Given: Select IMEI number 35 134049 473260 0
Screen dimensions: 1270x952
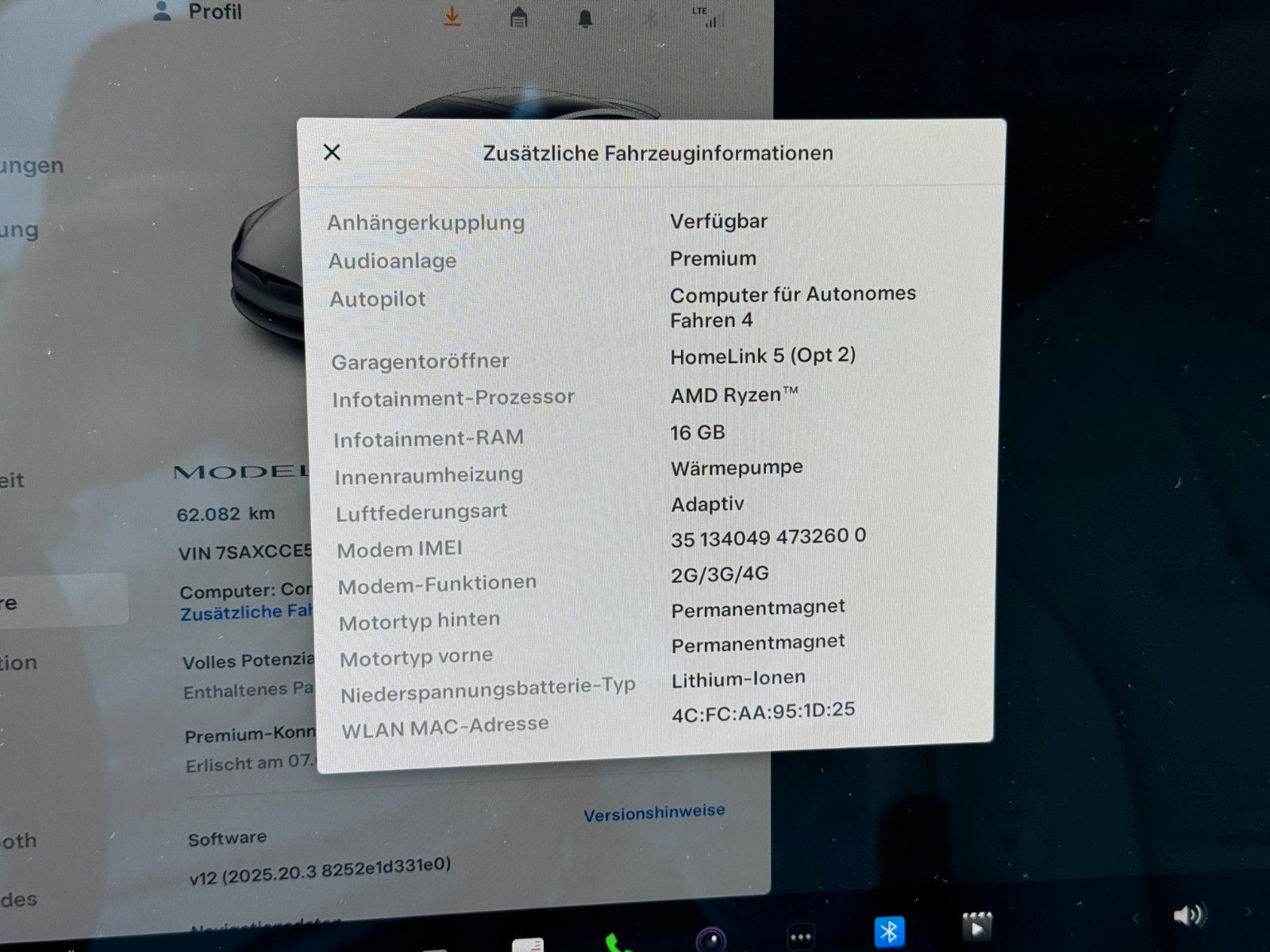Looking at the screenshot, I should tap(768, 537).
